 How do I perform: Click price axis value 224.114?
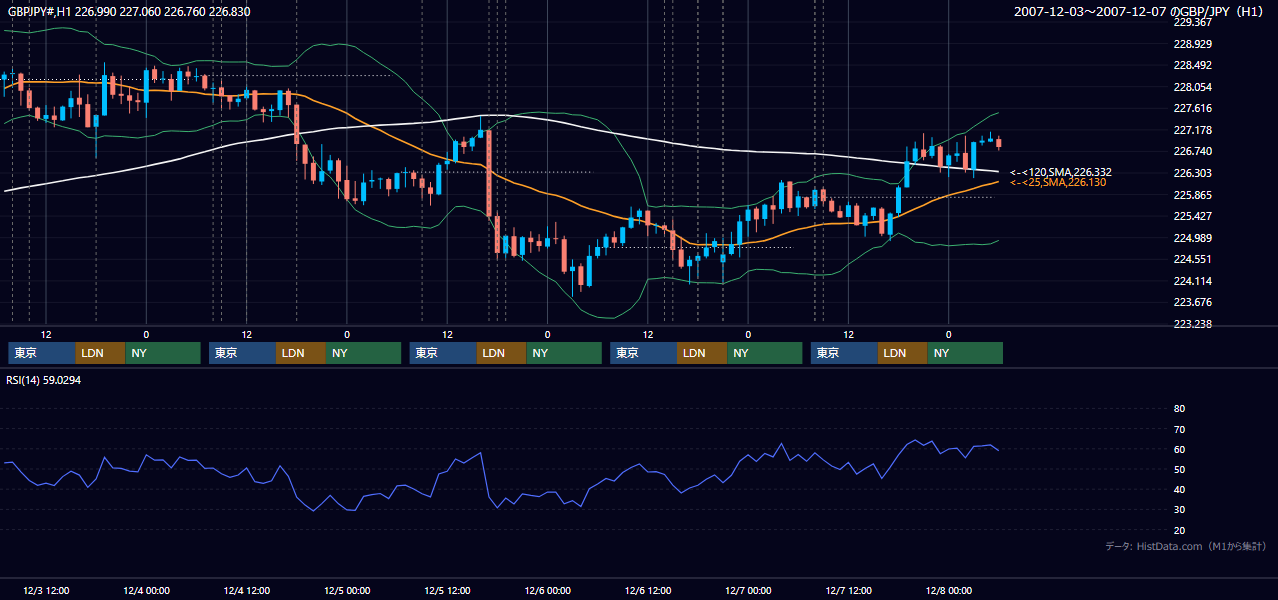coord(1192,281)
